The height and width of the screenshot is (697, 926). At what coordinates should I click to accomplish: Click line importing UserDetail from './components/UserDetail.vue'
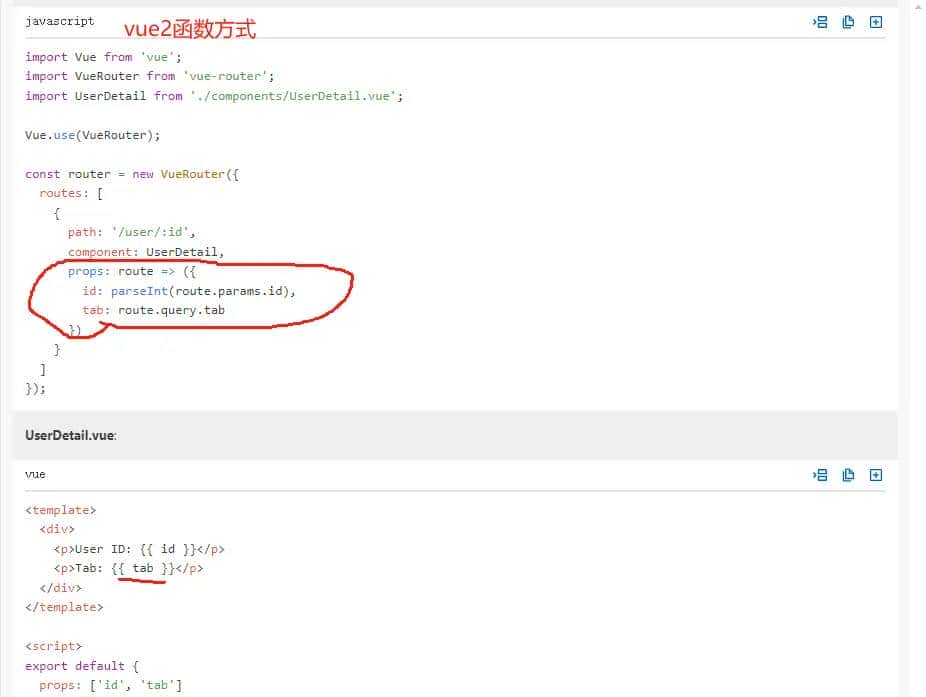214,96
